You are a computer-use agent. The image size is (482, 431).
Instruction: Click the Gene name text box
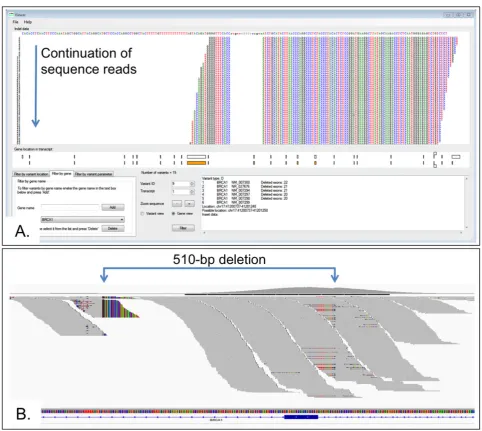point(70,207)
